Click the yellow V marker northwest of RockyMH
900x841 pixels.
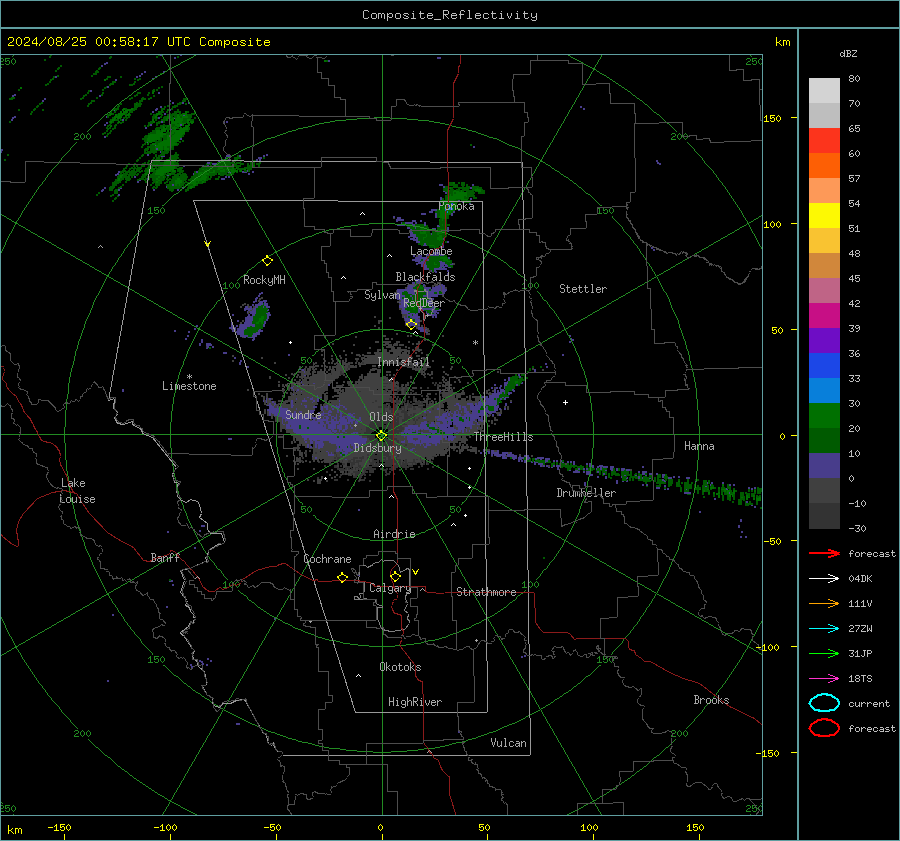[208, 244]
